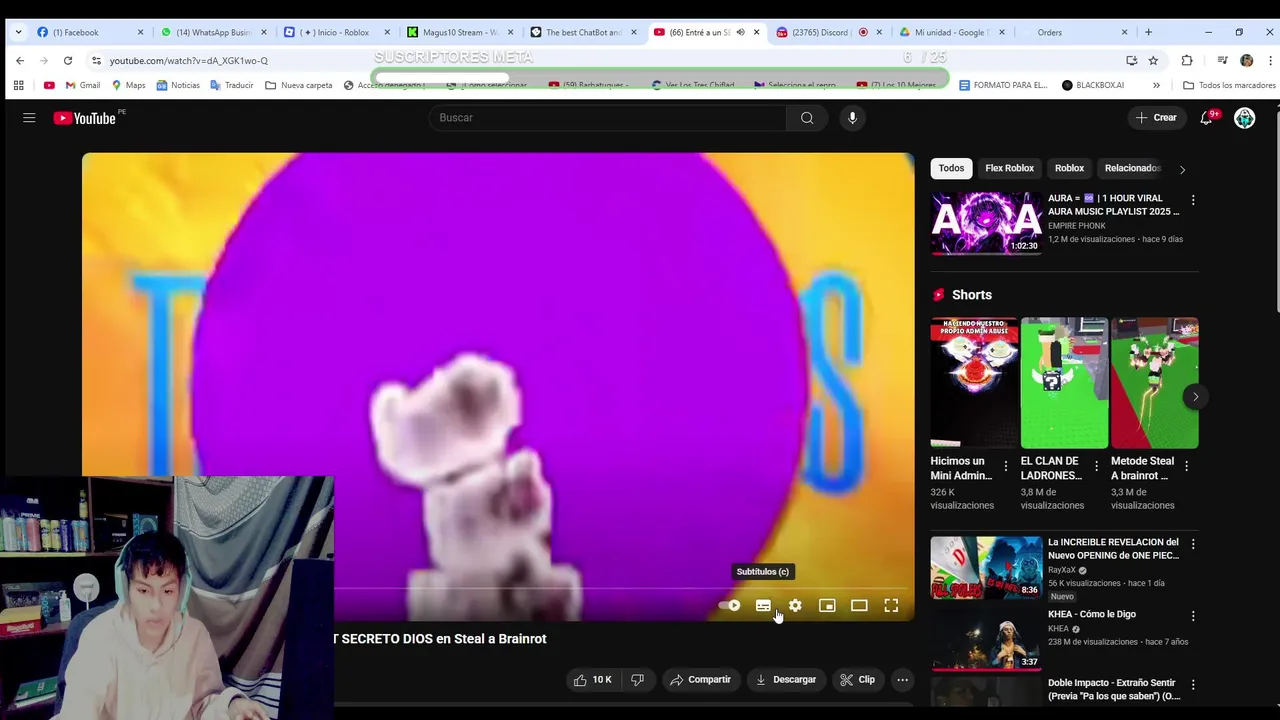Toggle subtitles in the video player
The image size is (1280, 720).
pyautogui.click(x=763, y=605)
